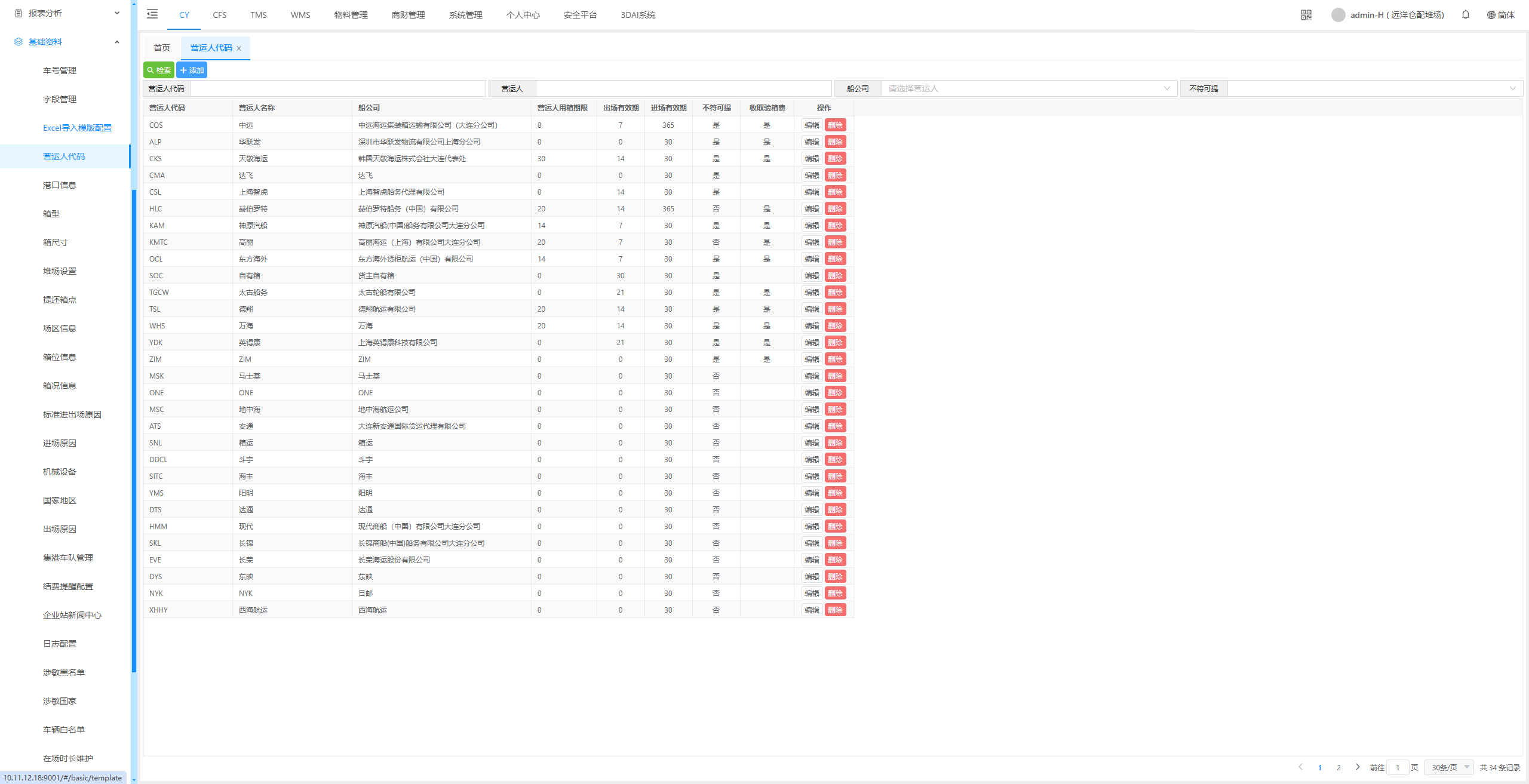The image size is (1529, 784).
Task: Close the 营运人代码 tab with the x icon
Action: coord(239,48)
